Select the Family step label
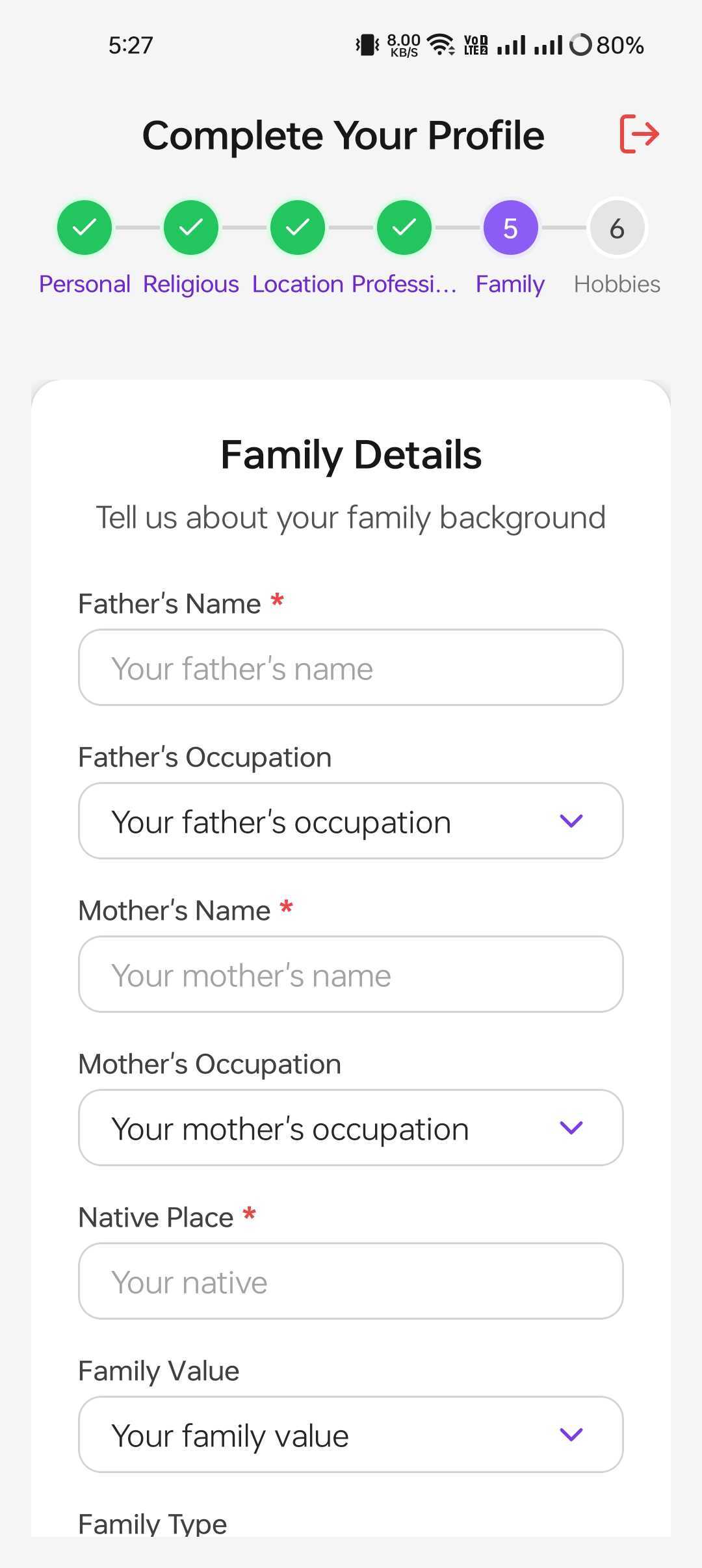 [x=510, y=283]
